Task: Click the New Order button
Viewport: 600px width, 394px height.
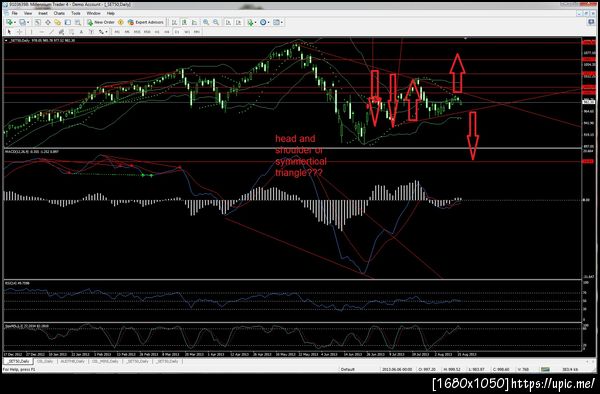Action: click(x=101, y=22)
